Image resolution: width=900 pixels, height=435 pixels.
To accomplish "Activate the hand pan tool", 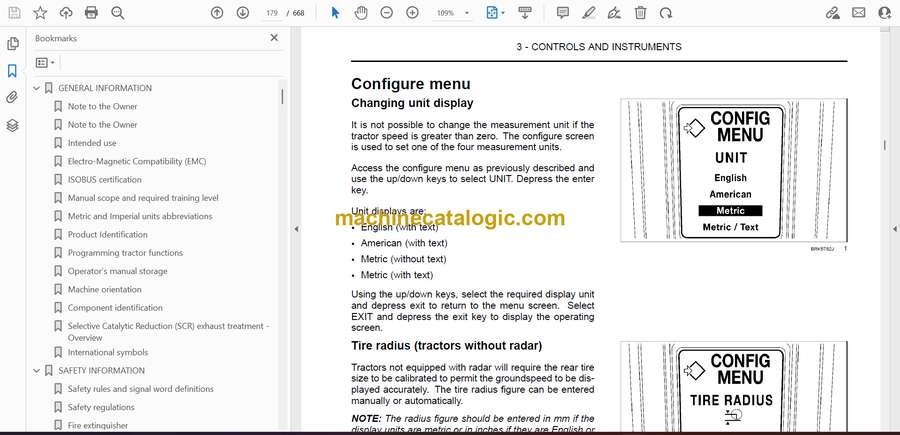I will tap(361, 13).
